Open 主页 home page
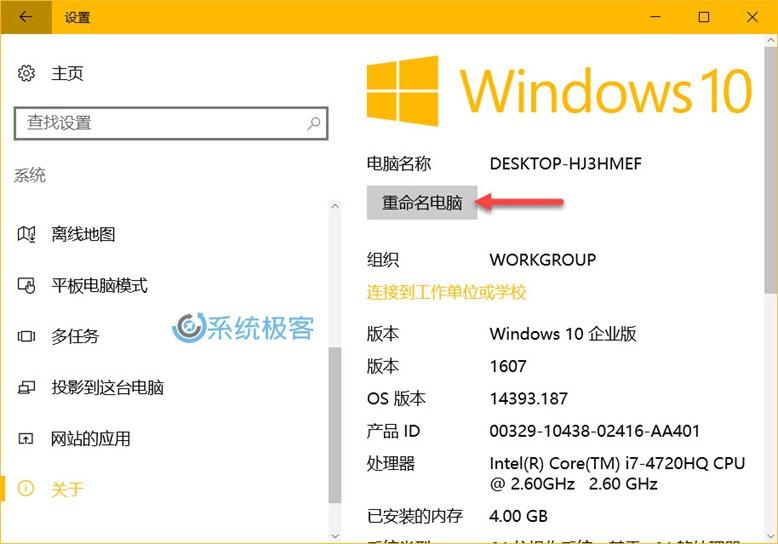This screenshot has width=778, height=544. [67, 73]
